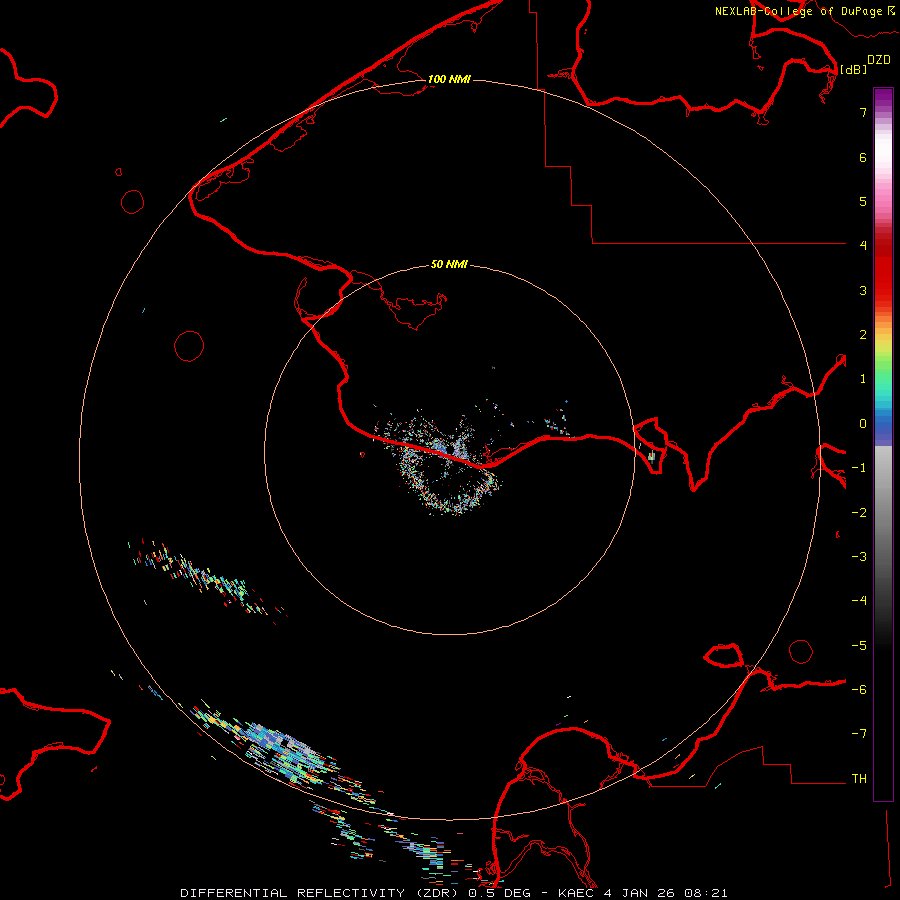Click the -3 value on the color scale

pyautogui.click(x=859, y=557)
